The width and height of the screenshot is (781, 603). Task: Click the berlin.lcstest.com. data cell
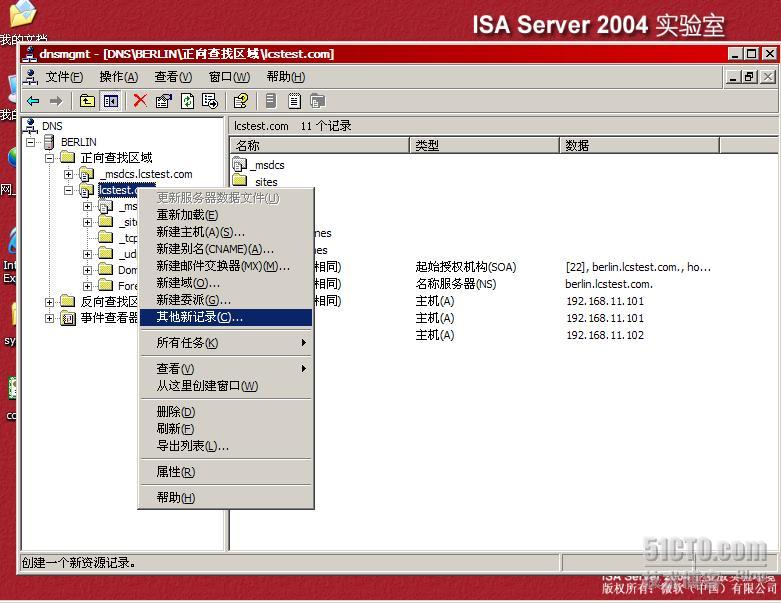pyautogui.click(x=609, y=284)
